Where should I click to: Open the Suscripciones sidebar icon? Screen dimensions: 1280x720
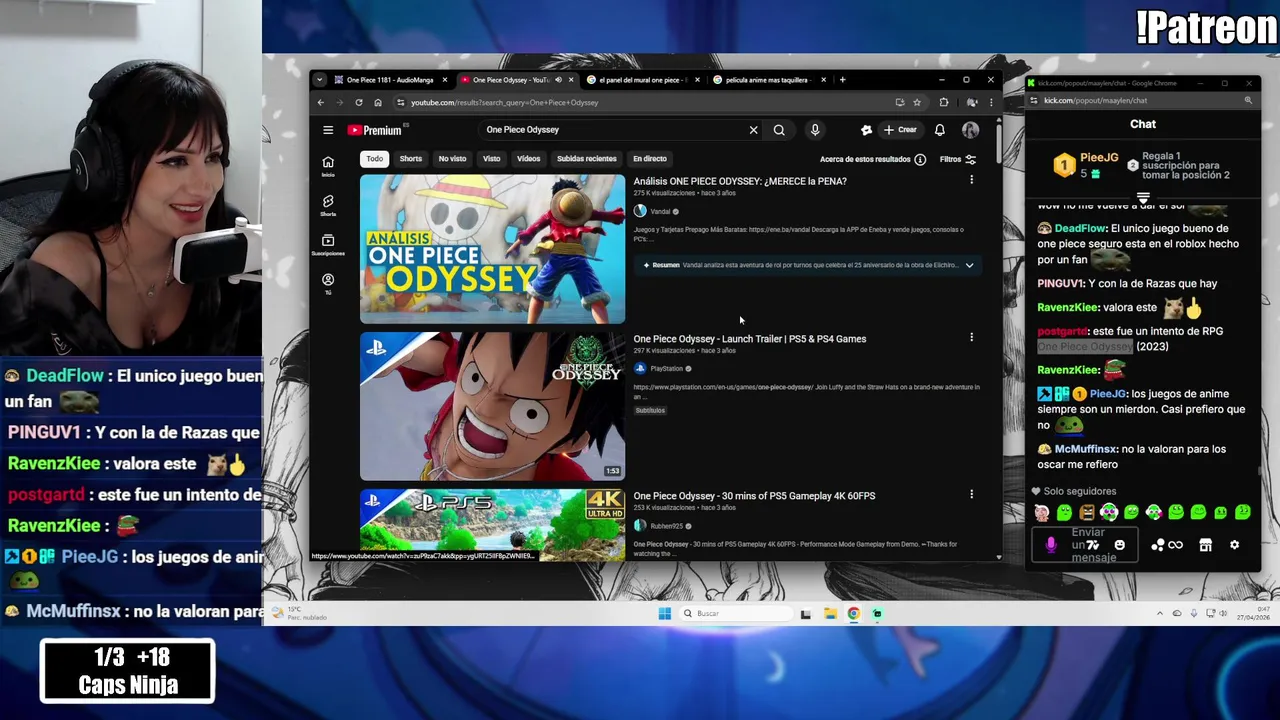pos(328,245)
